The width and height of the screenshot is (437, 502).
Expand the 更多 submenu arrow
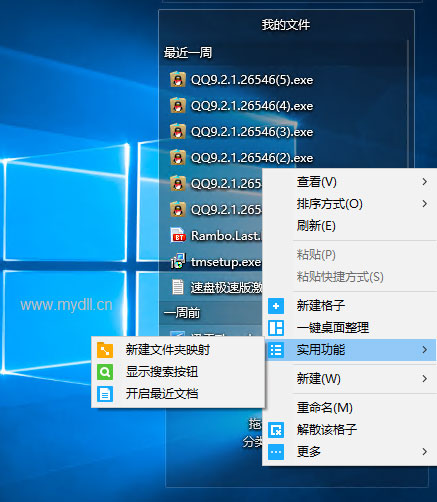424,452
